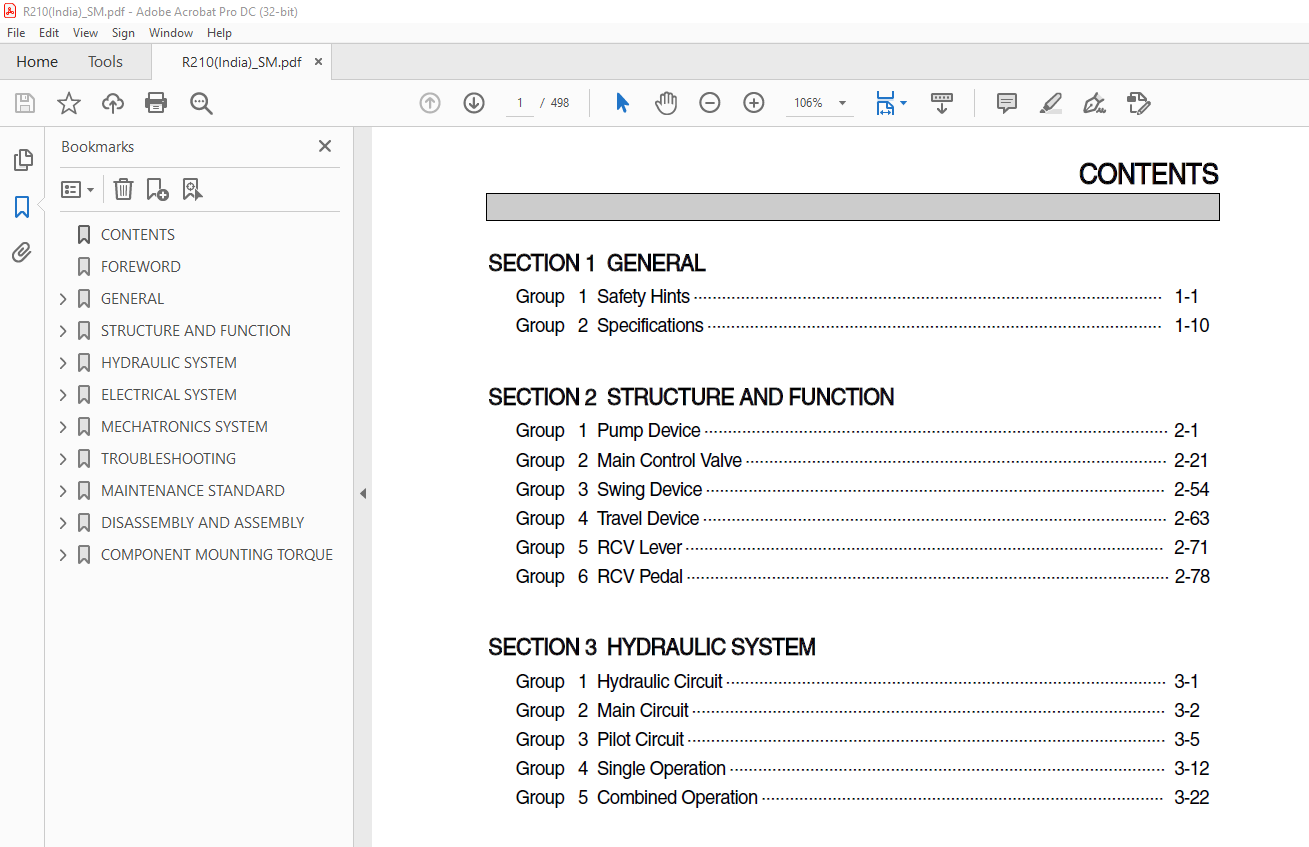Activate the hand pan tool
1309x847 pixels.
666,103
